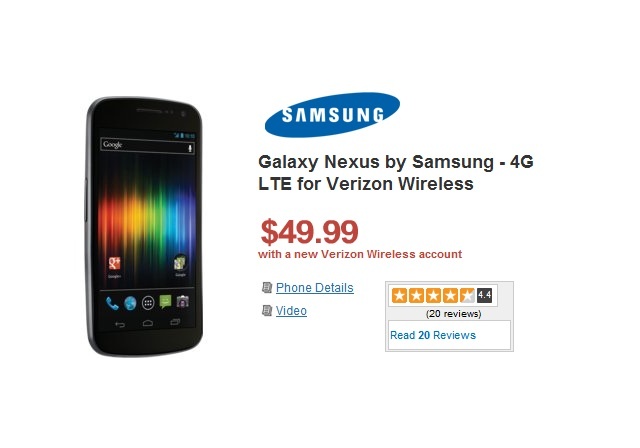Click the Google search bar on phone
The image size is (640, 448).
[x=147, y=146]
